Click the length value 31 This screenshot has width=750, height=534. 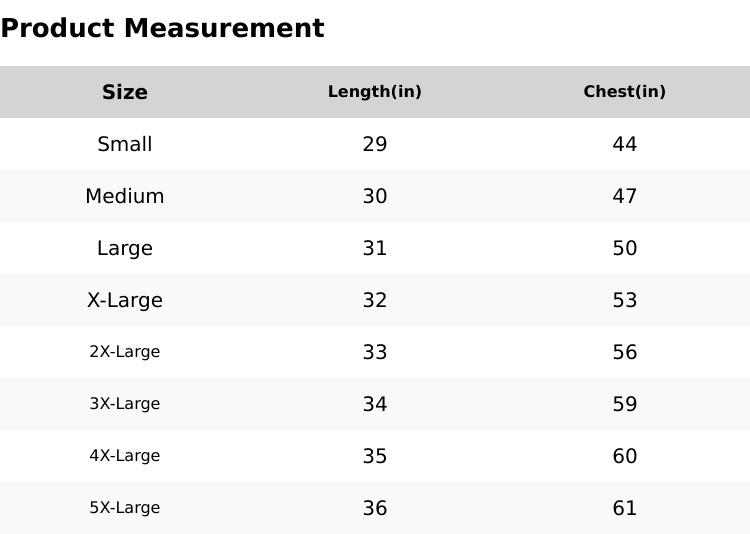[x=375, y=248]
